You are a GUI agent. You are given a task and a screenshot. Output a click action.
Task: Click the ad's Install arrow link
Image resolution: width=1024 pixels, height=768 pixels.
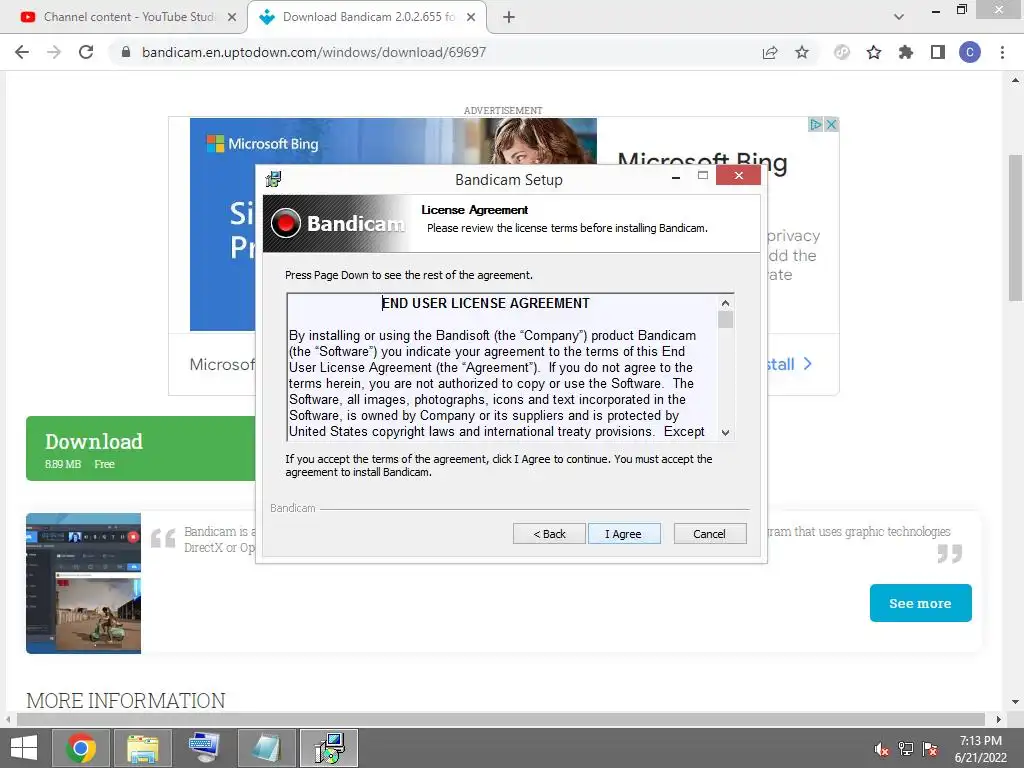pyautogui.click(x=789, y=364)
